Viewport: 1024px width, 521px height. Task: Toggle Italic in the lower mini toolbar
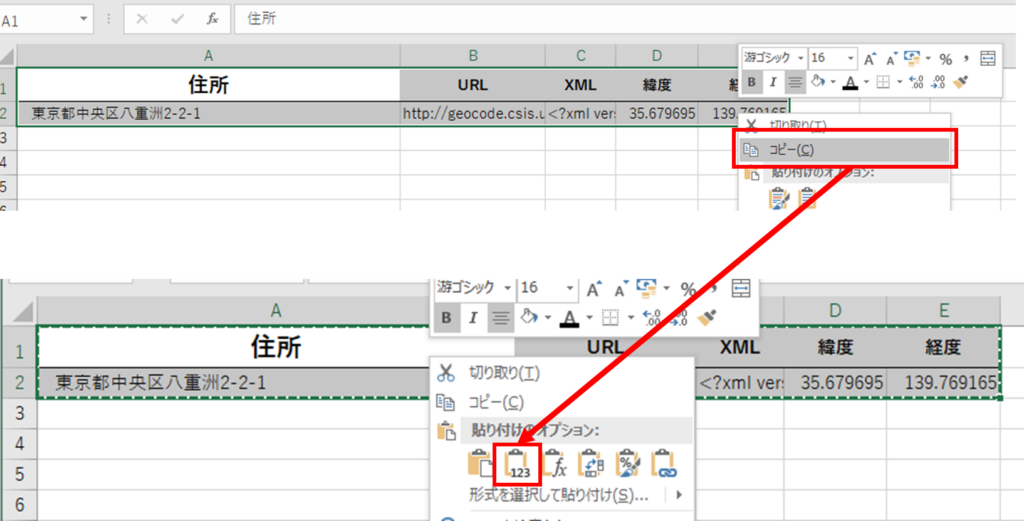tap(472, 318)
